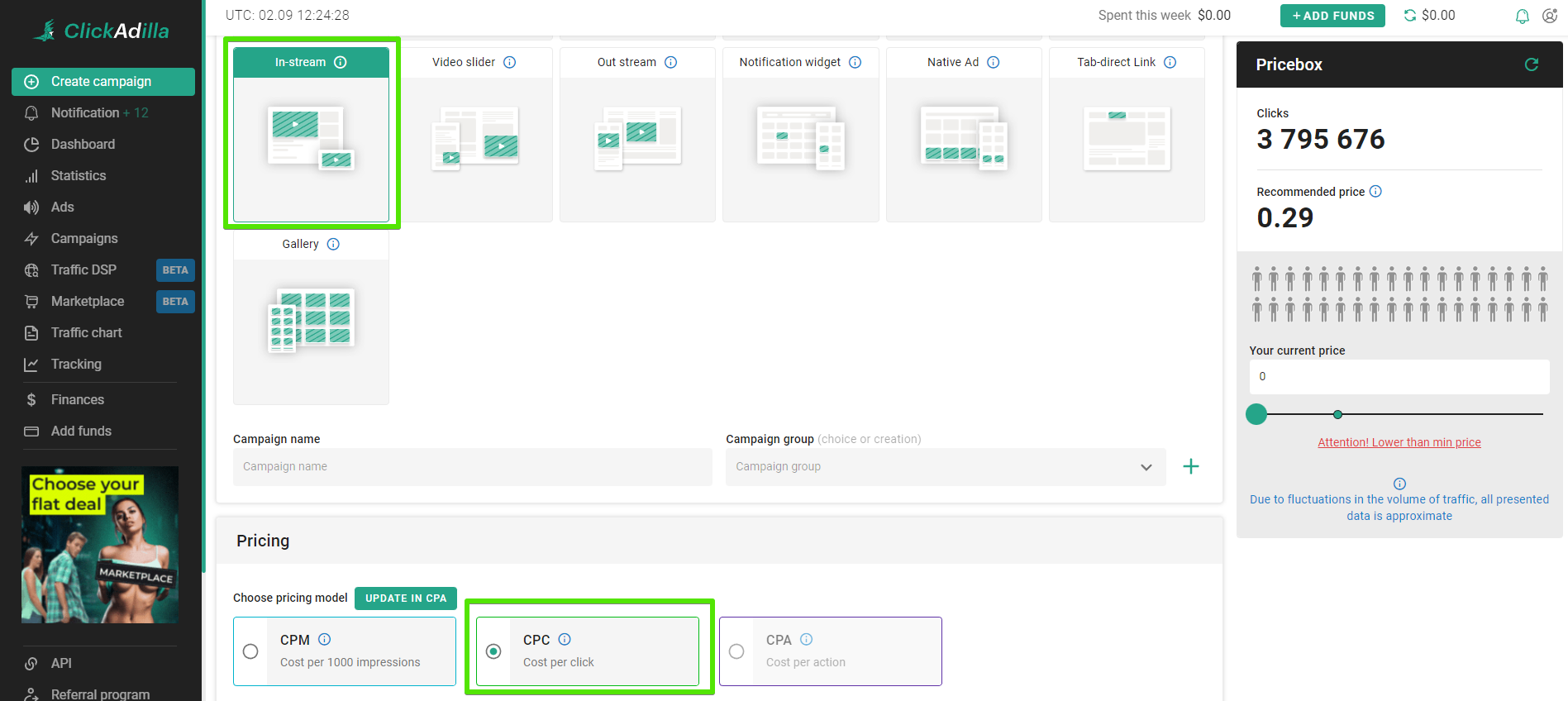The image size is (1568, 701).
Task: Expand the Campaign group dropdown
Action: tap(1146, 467)
